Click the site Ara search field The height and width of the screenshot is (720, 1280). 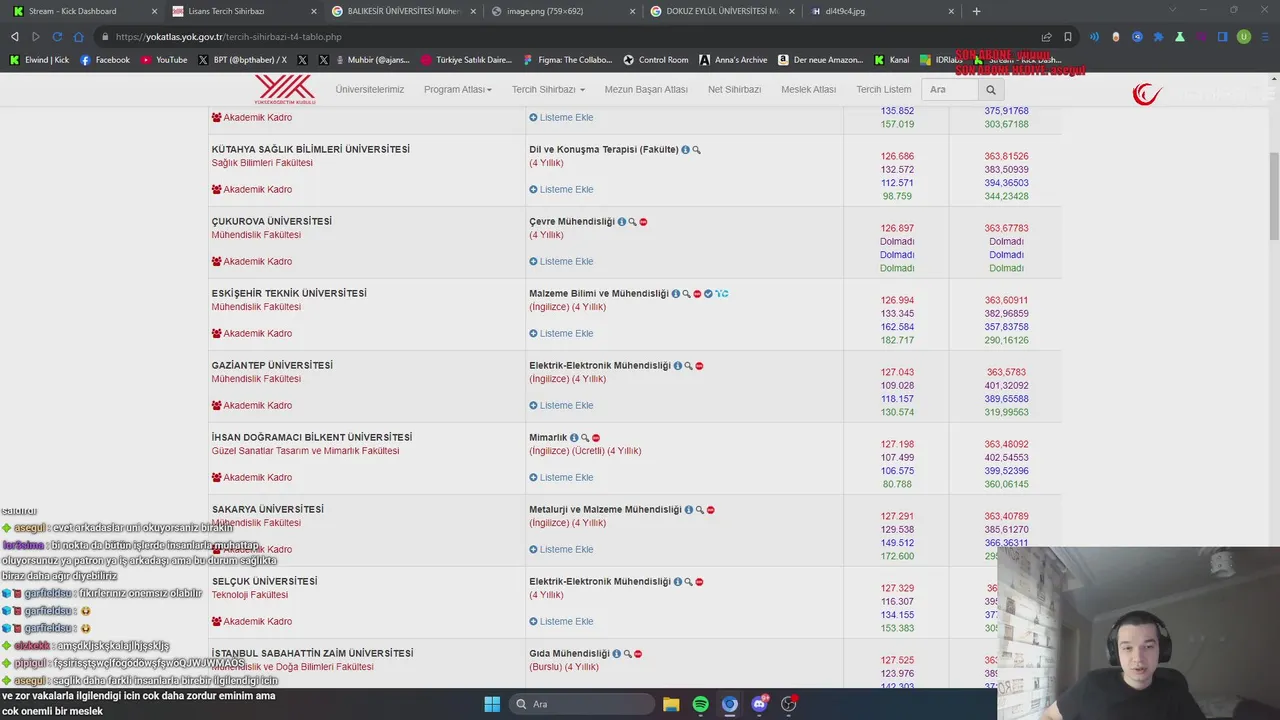click(949, 90)
